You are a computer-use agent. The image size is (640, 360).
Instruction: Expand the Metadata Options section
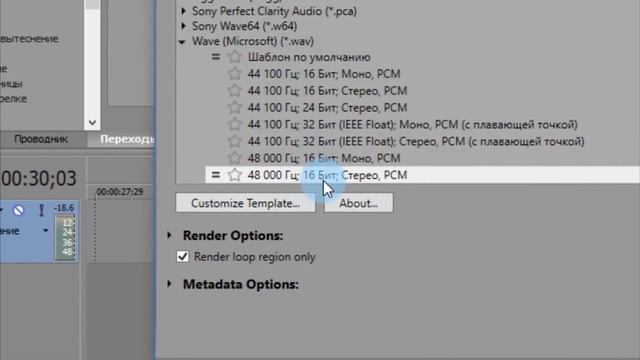point(170,284)
